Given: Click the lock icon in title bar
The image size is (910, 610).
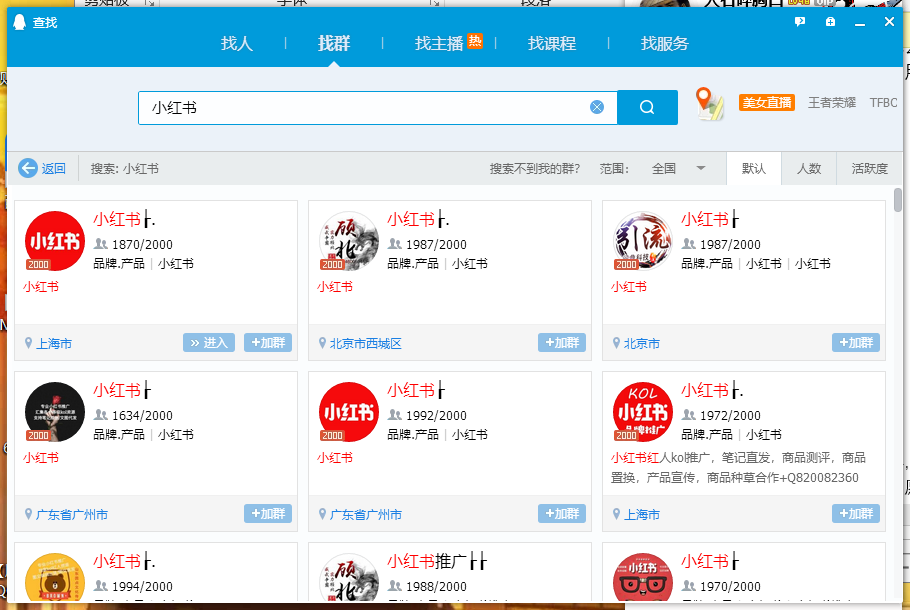Looking at the screenshot, I should [830, 22].
